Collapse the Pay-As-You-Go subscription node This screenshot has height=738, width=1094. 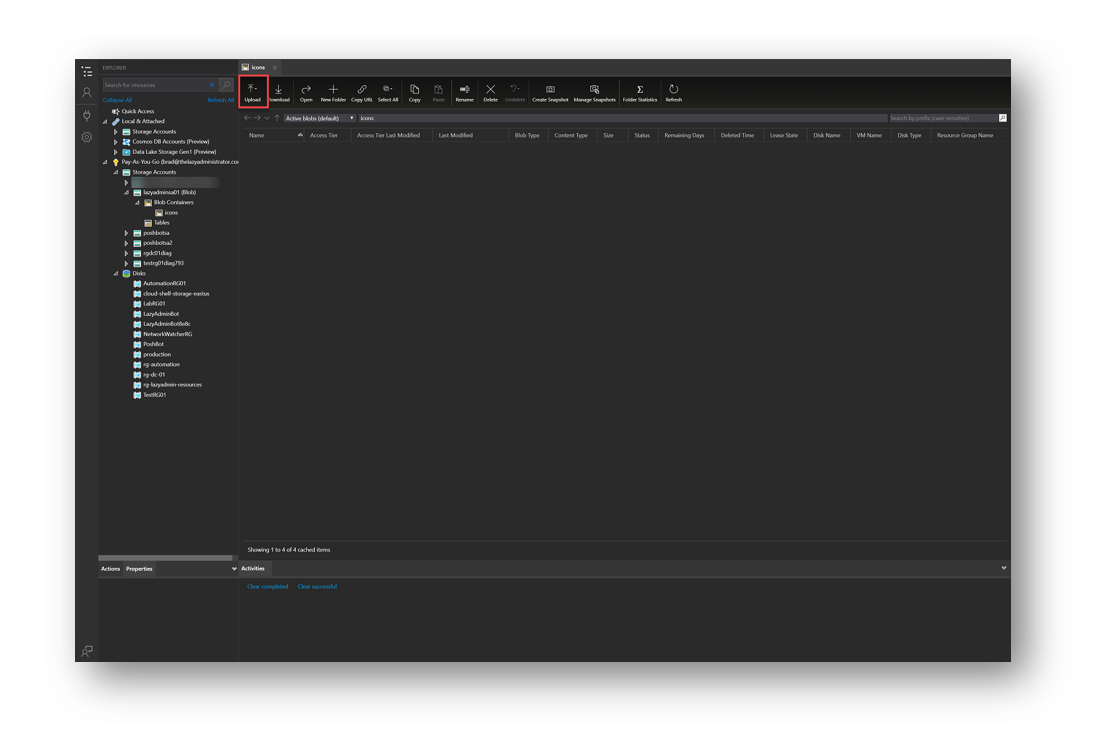click(105, 162)
